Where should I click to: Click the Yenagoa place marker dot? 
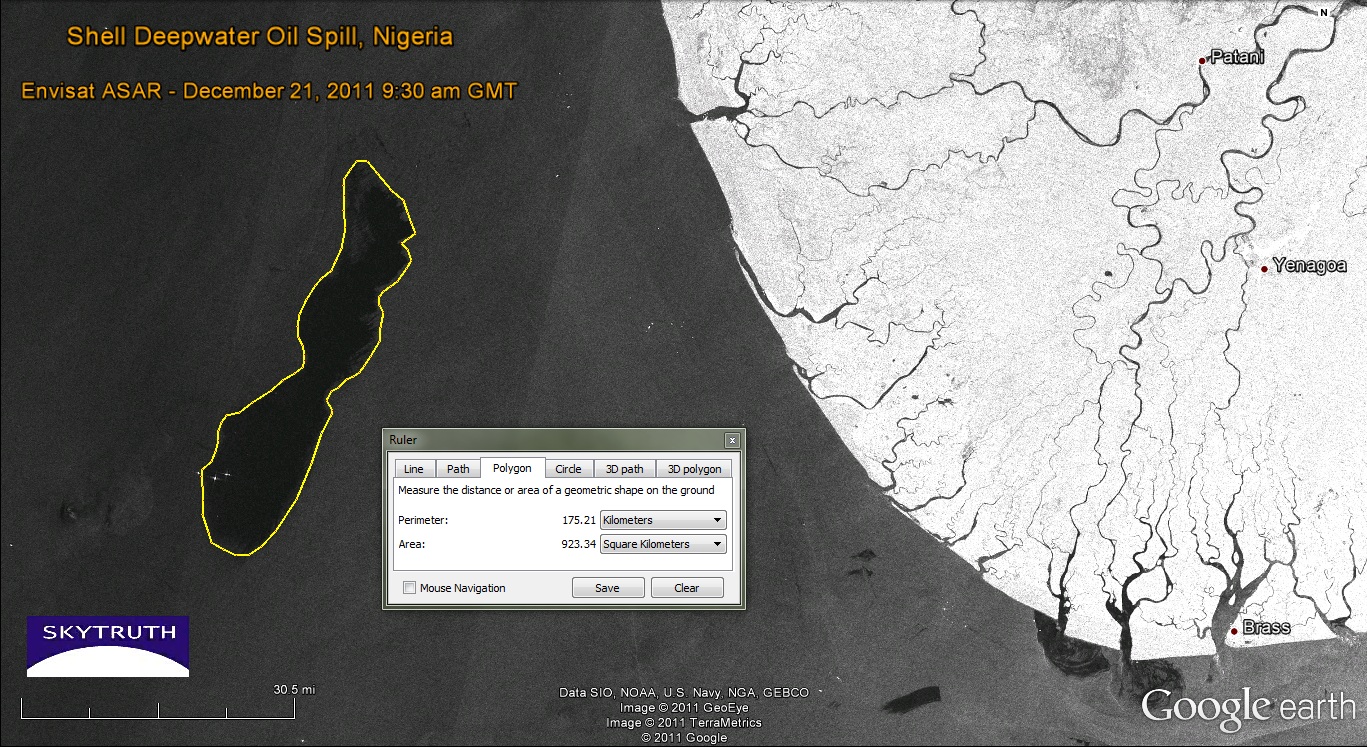(x=1264, y=268)
